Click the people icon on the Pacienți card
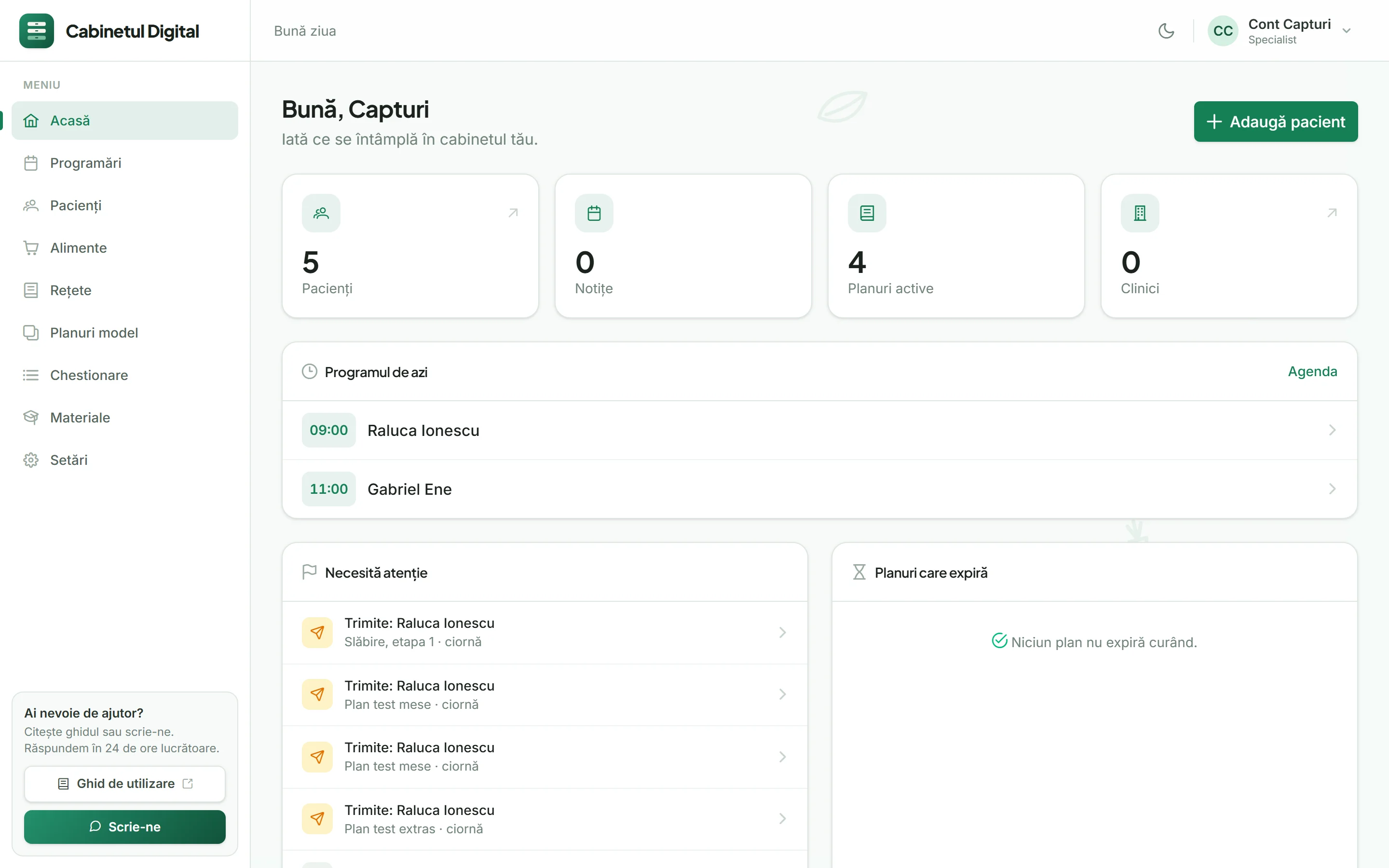The width and height of the screenshot is (1389, 868). (321, 214)
